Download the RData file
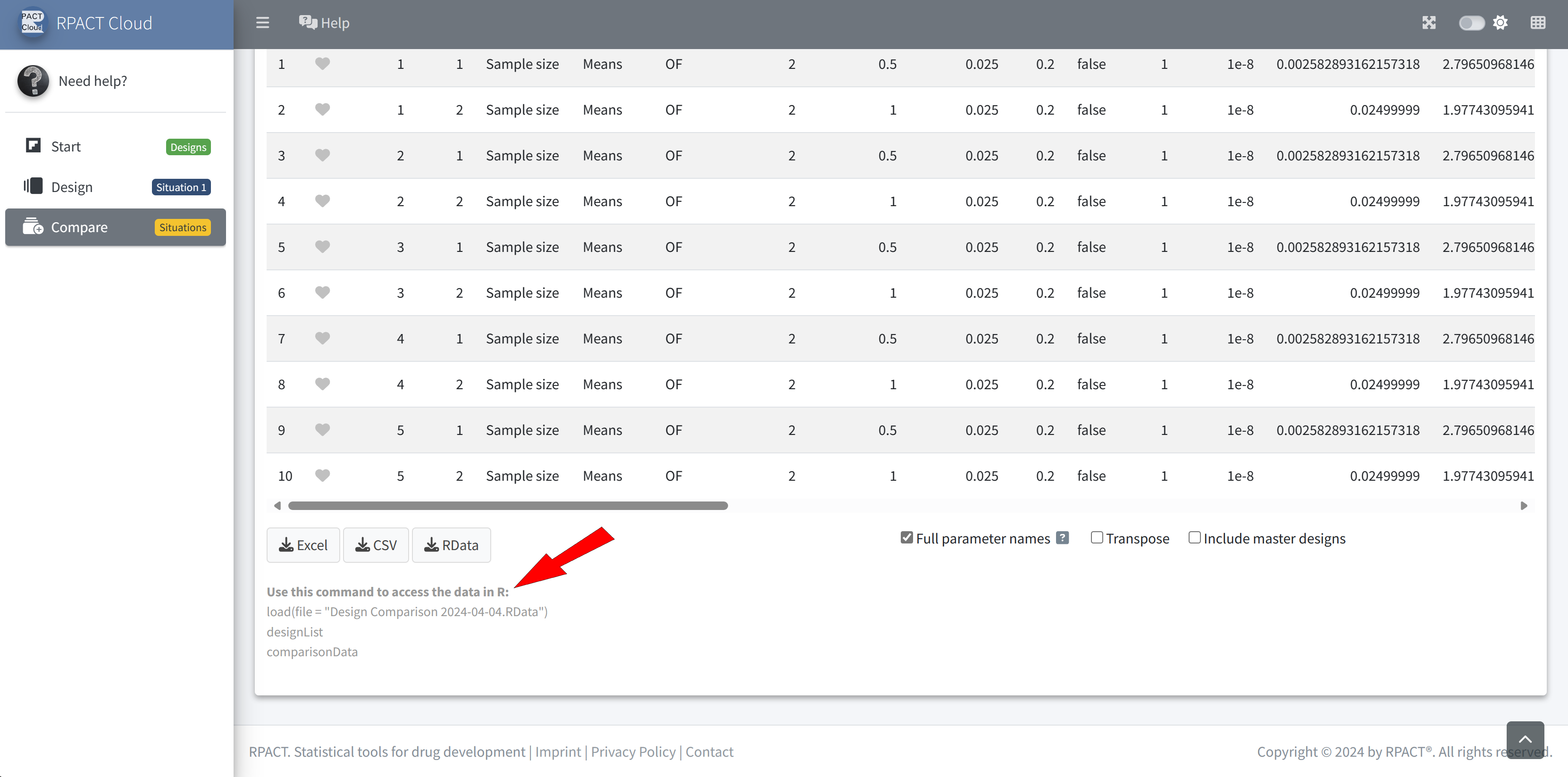 coord(451,545)
